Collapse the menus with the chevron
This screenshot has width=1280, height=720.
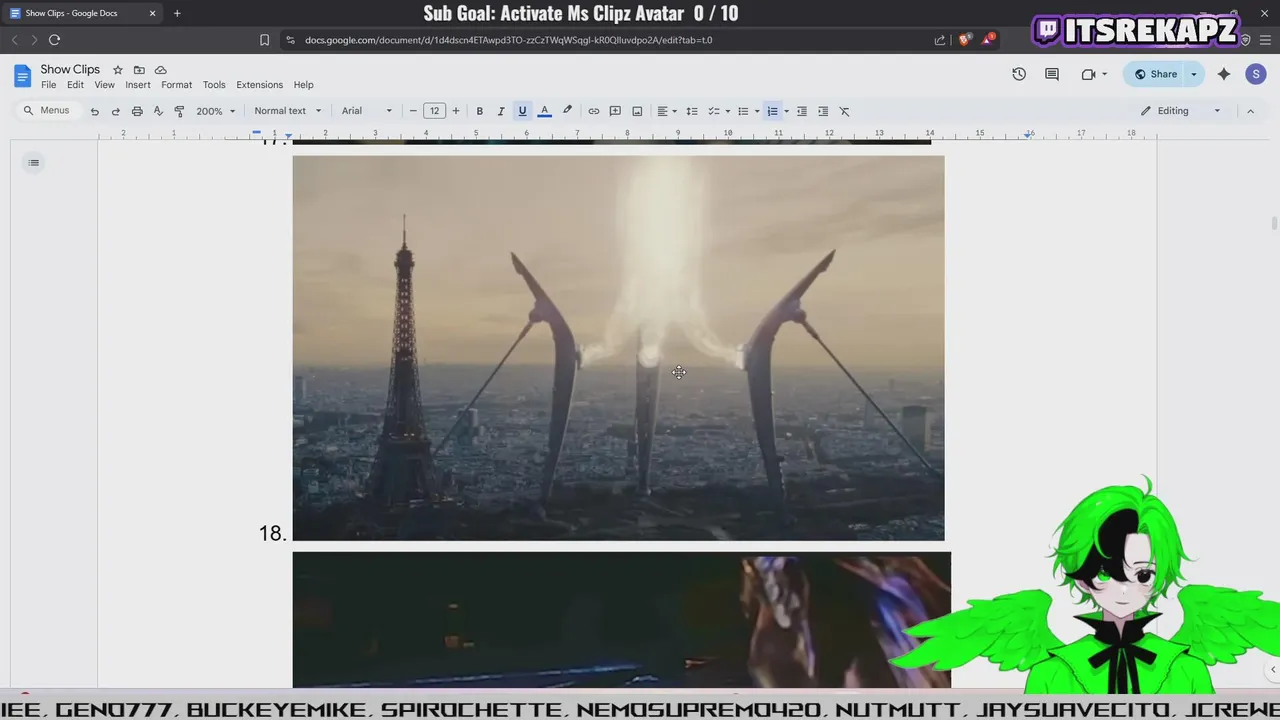(1250, 111)
